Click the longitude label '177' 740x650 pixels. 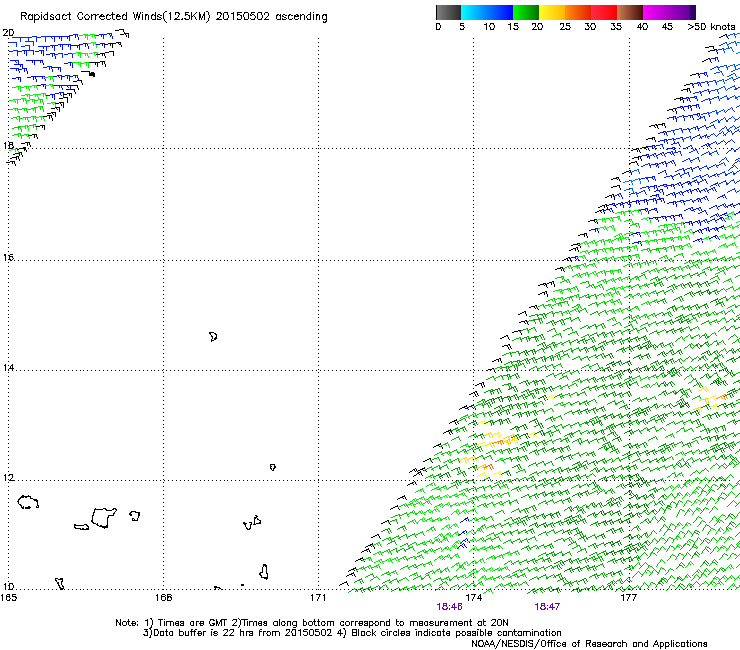(x=628, y=598)
